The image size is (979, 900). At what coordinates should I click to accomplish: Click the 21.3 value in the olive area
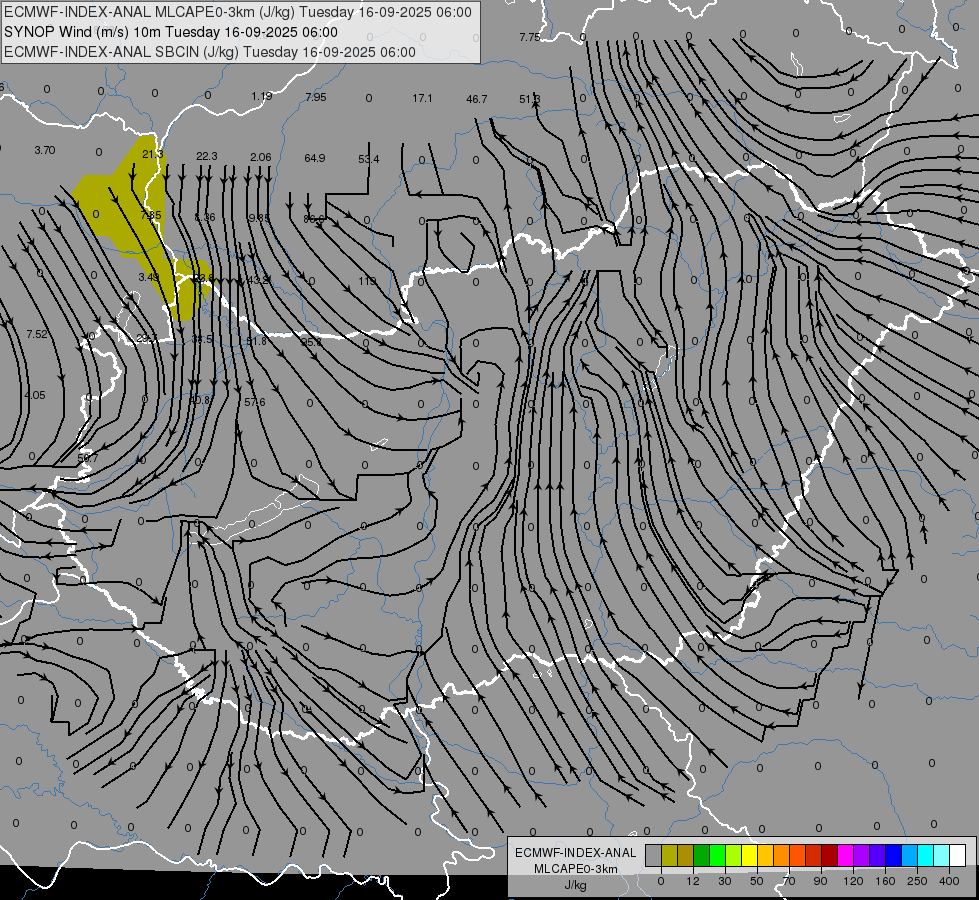tap(152, 154)
